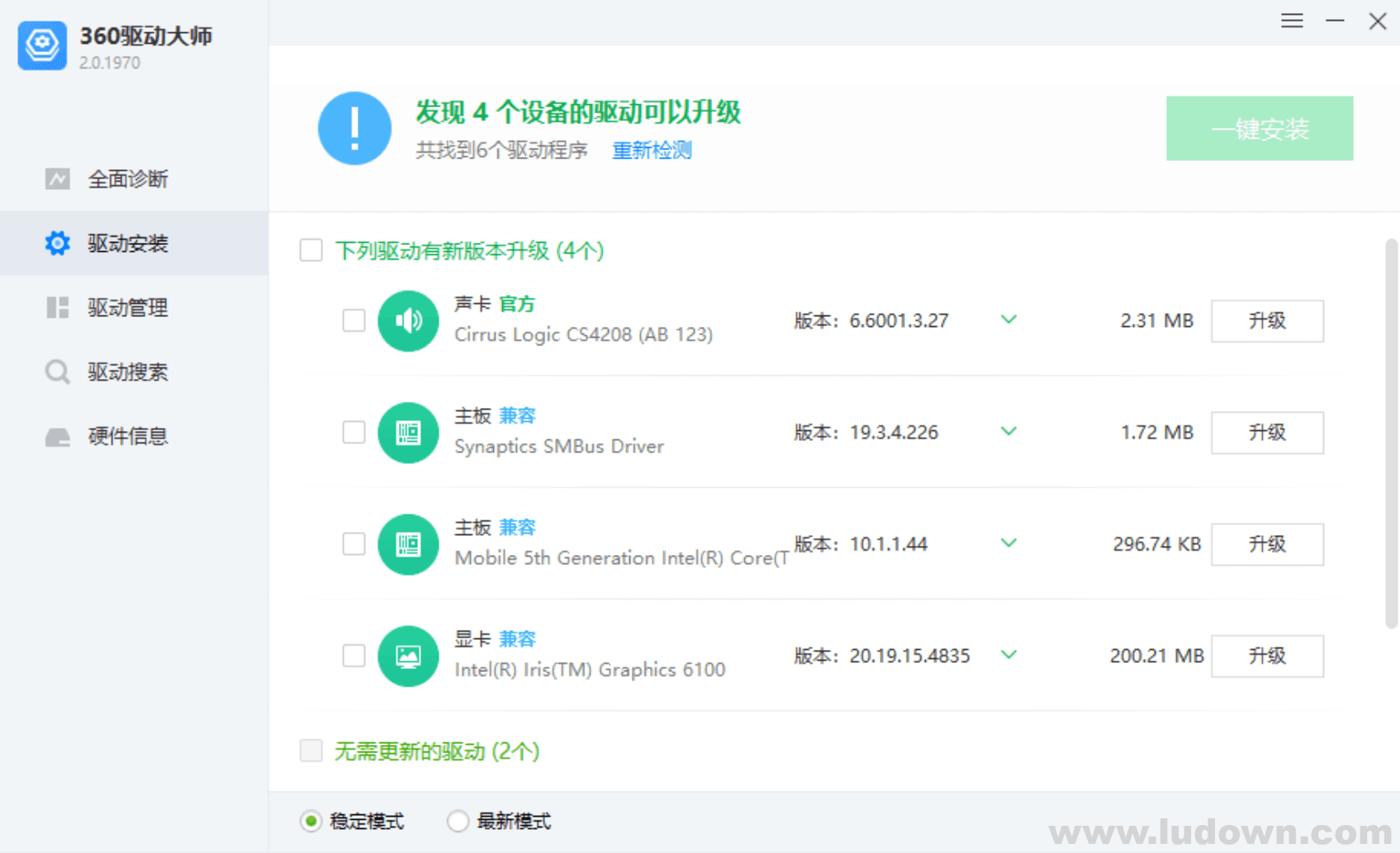
Task: Check the 下列驱动有新版本升级 select-all box
Action: [311, 249]
